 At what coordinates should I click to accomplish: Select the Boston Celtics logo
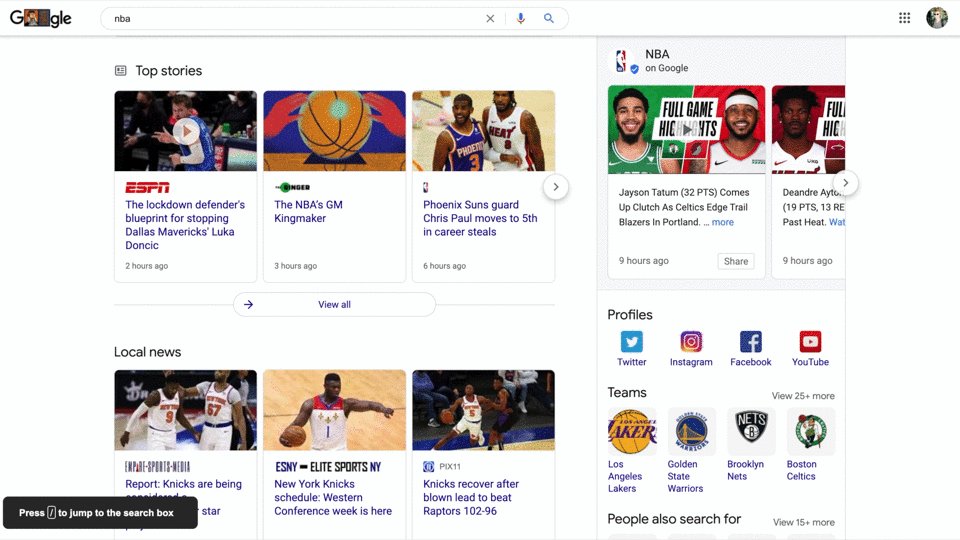tap(811, 432)
